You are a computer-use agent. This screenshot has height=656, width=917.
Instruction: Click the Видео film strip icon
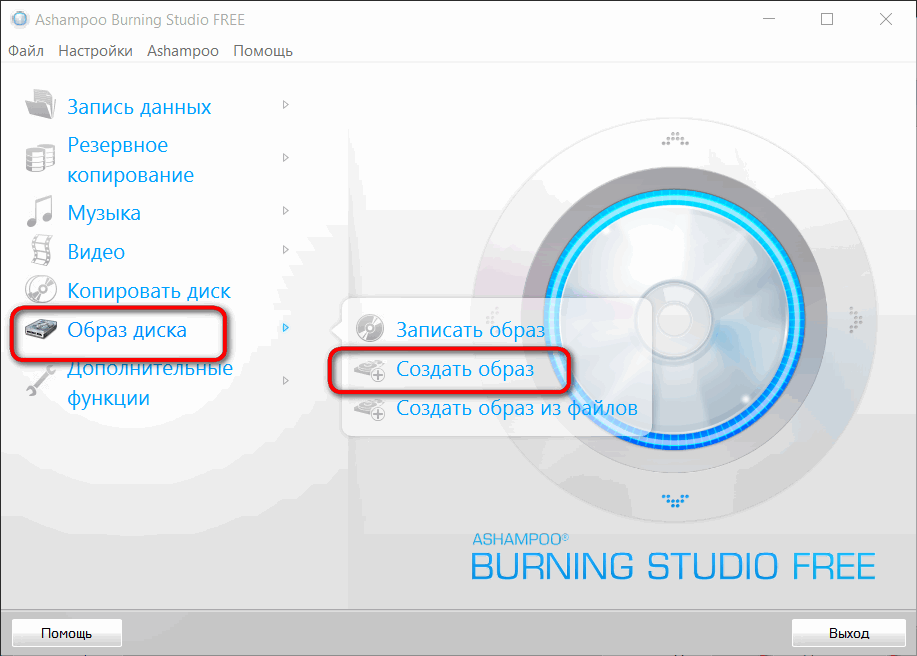coord(42,251)
